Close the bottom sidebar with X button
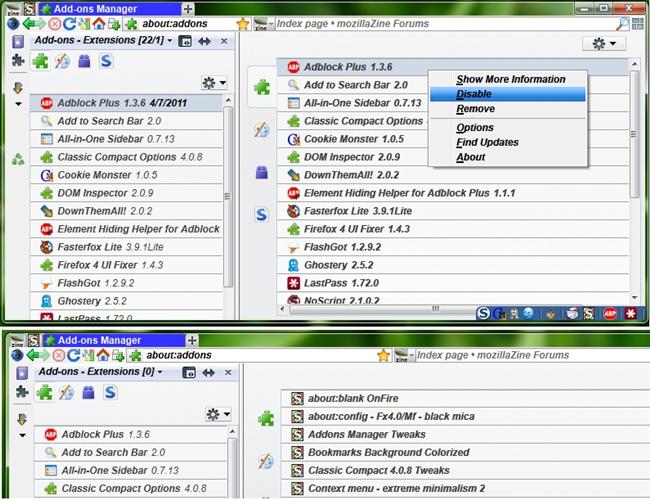The width and height of the screenshot is (650, 500). point(228,372)
